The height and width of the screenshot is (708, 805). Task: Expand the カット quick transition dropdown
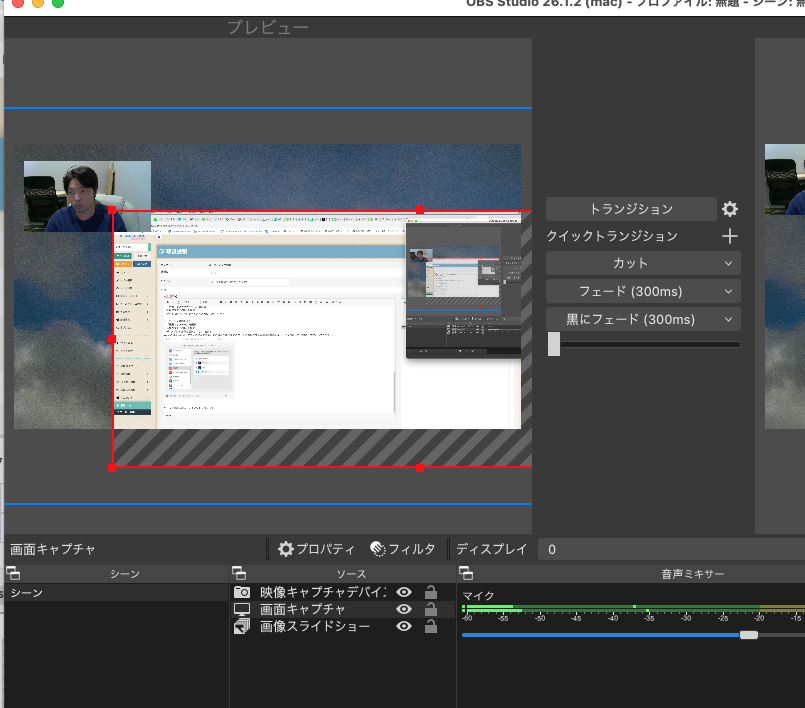click(x=728, y=263)
